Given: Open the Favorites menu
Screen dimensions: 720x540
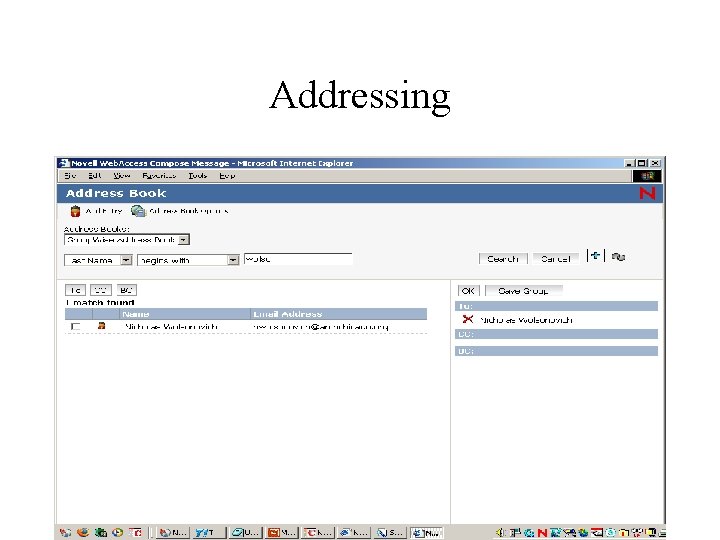Looking at the screenshot, I should pyautogui.click(x=159, y=176).
